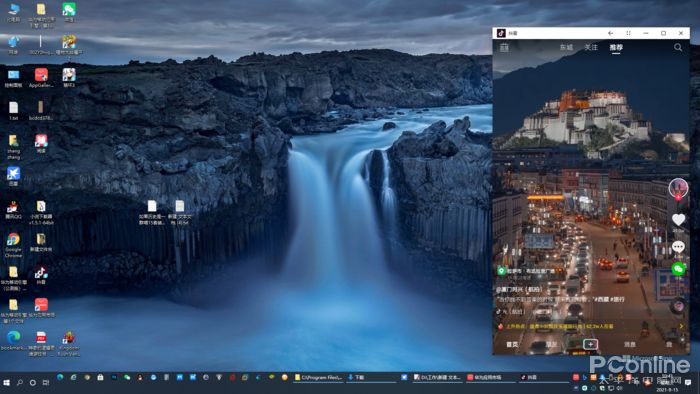This screenshot has height=394, width=700.
Task: Open Google Chrome desktop shortcut
Action: click(13, 245)
